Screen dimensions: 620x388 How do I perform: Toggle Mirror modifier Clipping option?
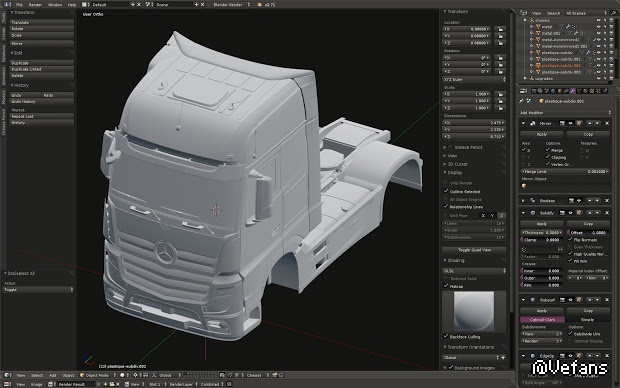pyautogui.click(x=548, y=157)
